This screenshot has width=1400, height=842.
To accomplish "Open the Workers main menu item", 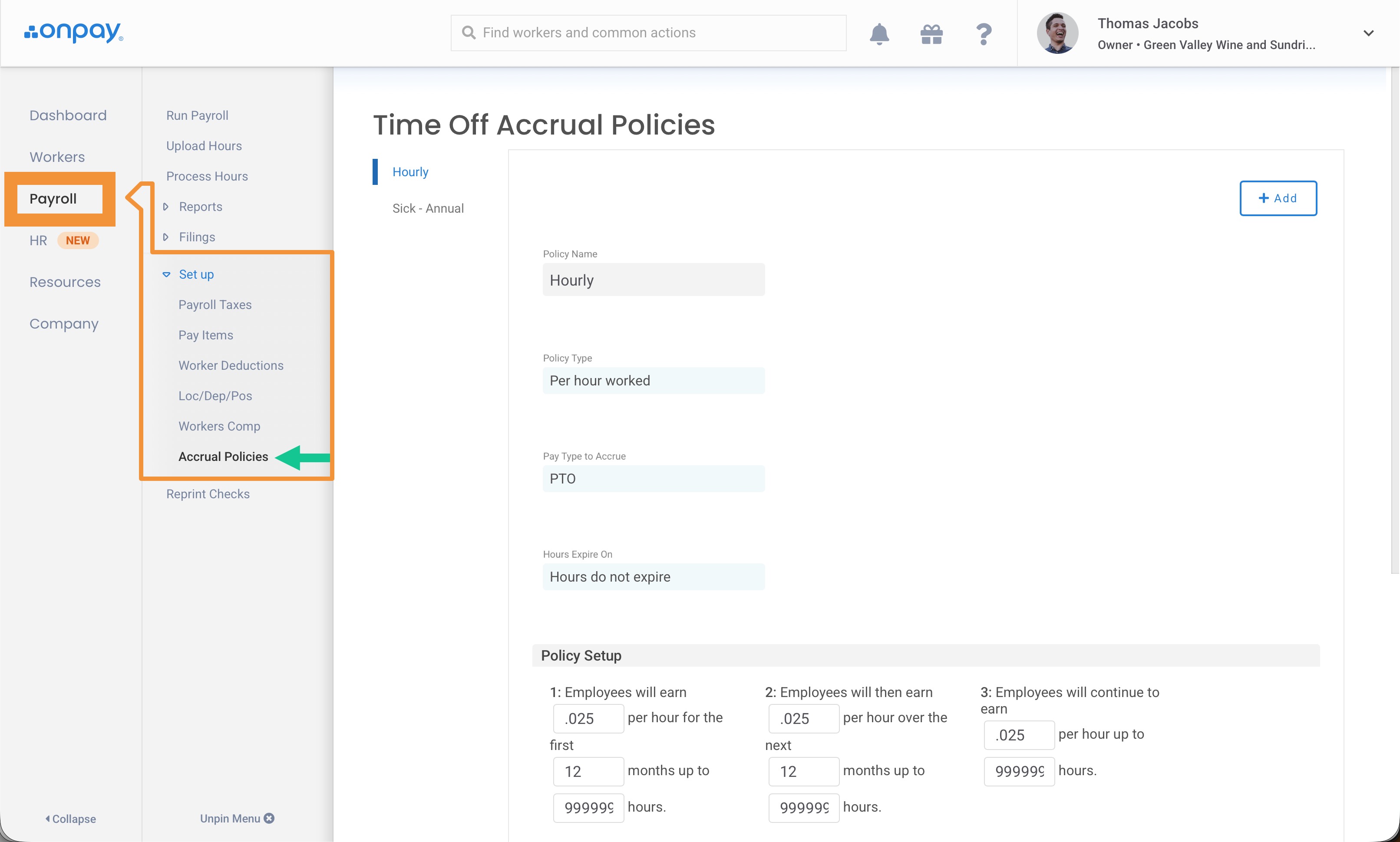I will click(x=57, y=157).
